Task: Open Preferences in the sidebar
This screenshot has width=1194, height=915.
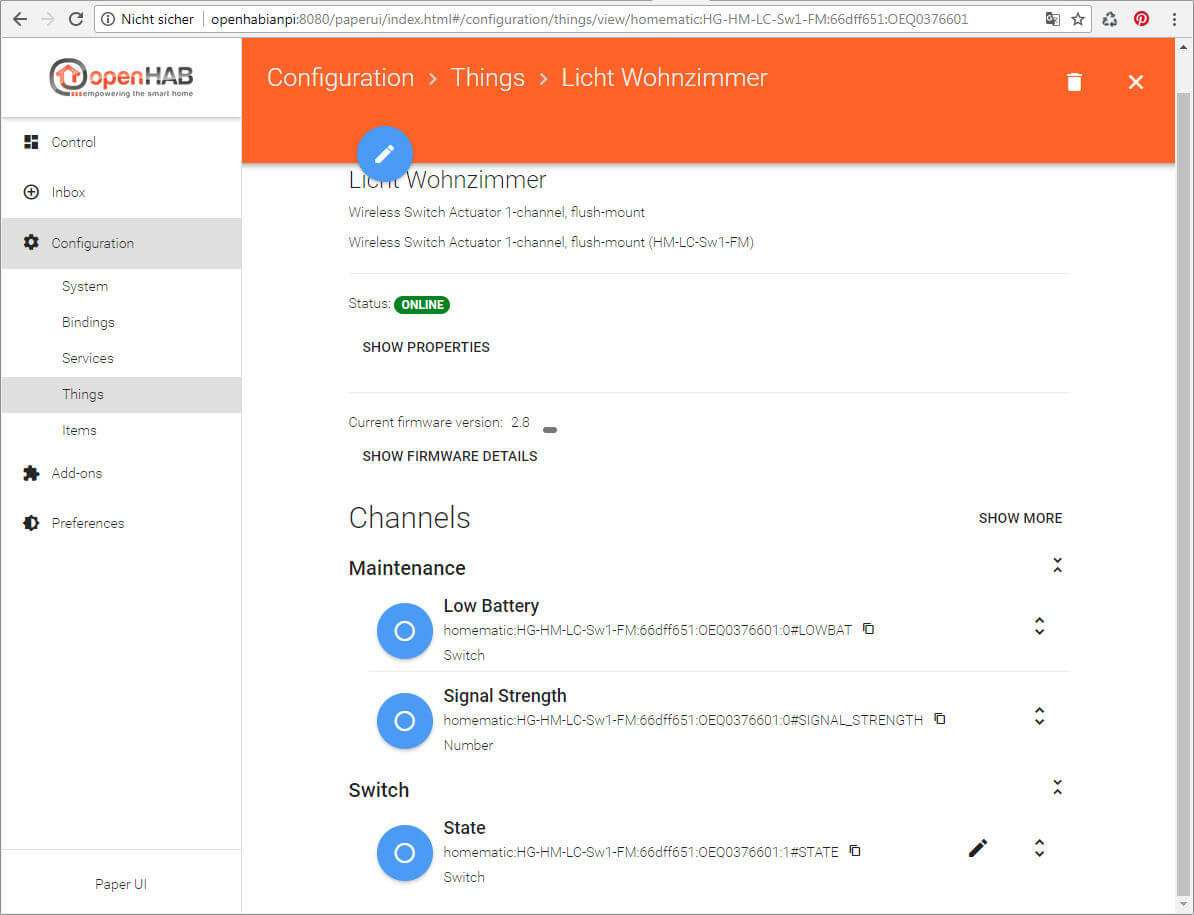Action: pyautogui.click(x=121, y=523)
